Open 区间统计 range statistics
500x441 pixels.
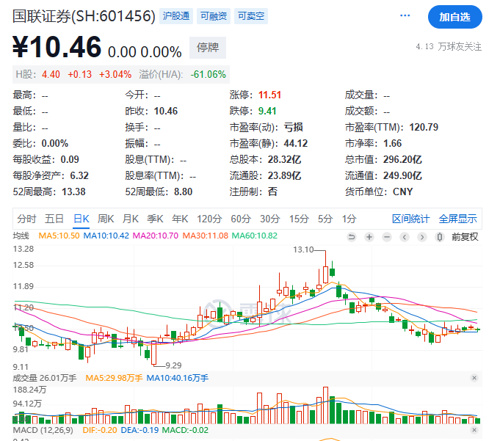pos(411,219)
